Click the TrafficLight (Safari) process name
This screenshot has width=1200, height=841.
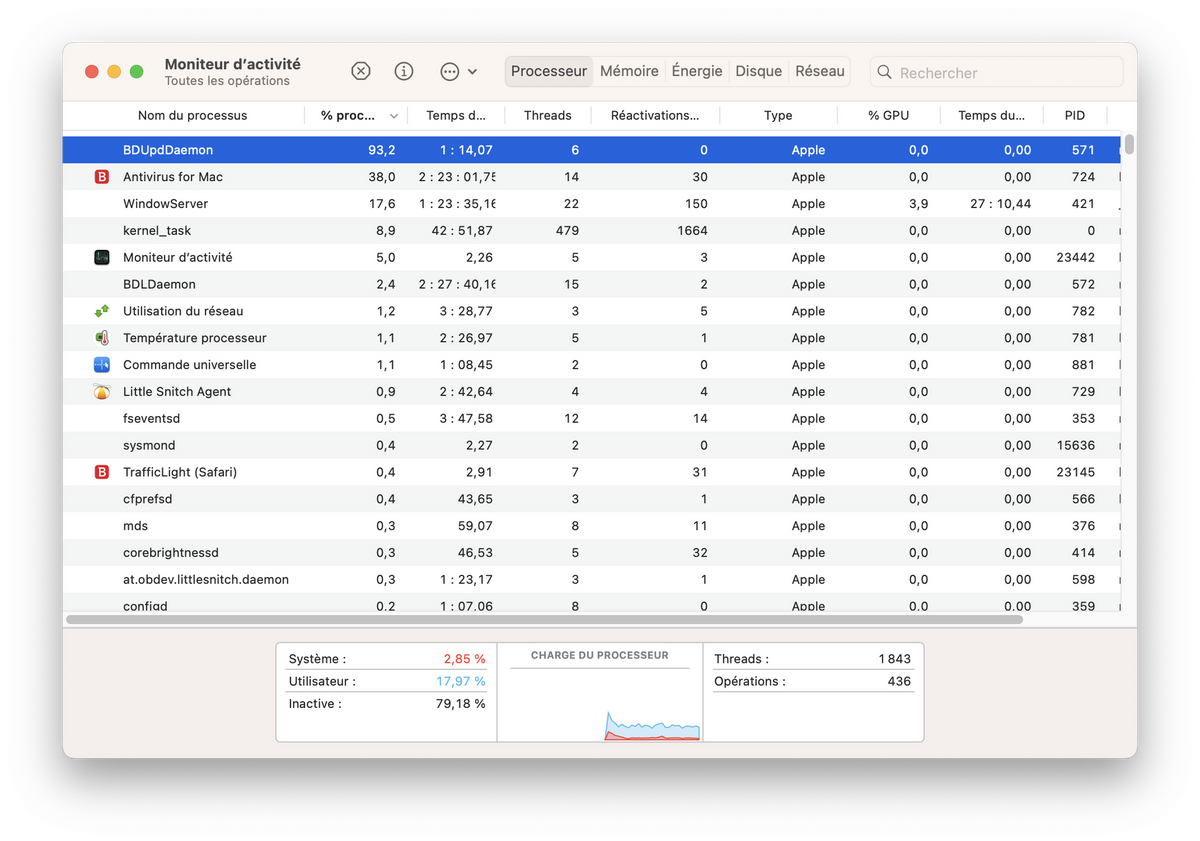point(180,472)
